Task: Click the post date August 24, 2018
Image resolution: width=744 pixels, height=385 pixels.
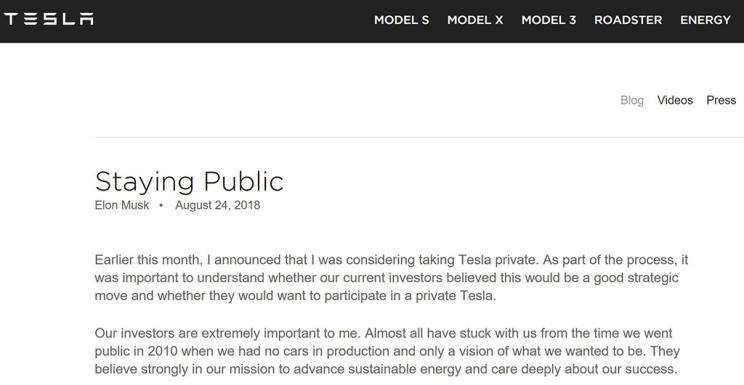Action: point(217,205)
